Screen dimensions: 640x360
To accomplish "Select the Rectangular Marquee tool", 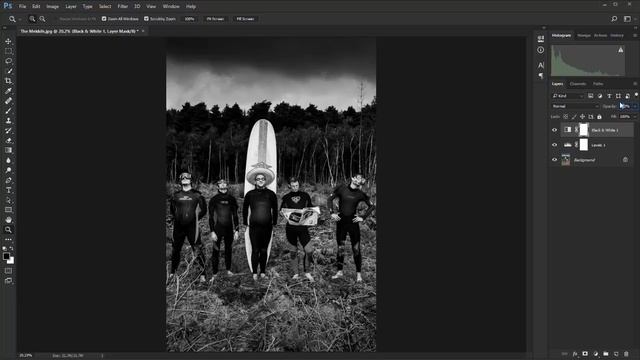I will [8, 51].
